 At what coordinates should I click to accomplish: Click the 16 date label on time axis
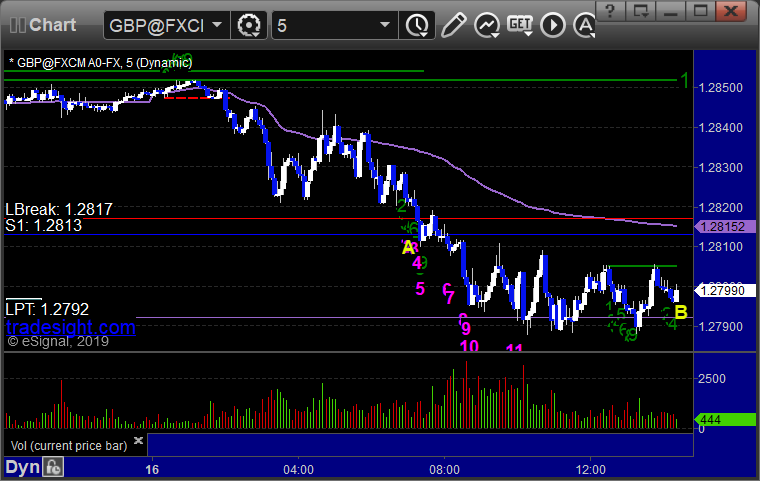(152, 470)
